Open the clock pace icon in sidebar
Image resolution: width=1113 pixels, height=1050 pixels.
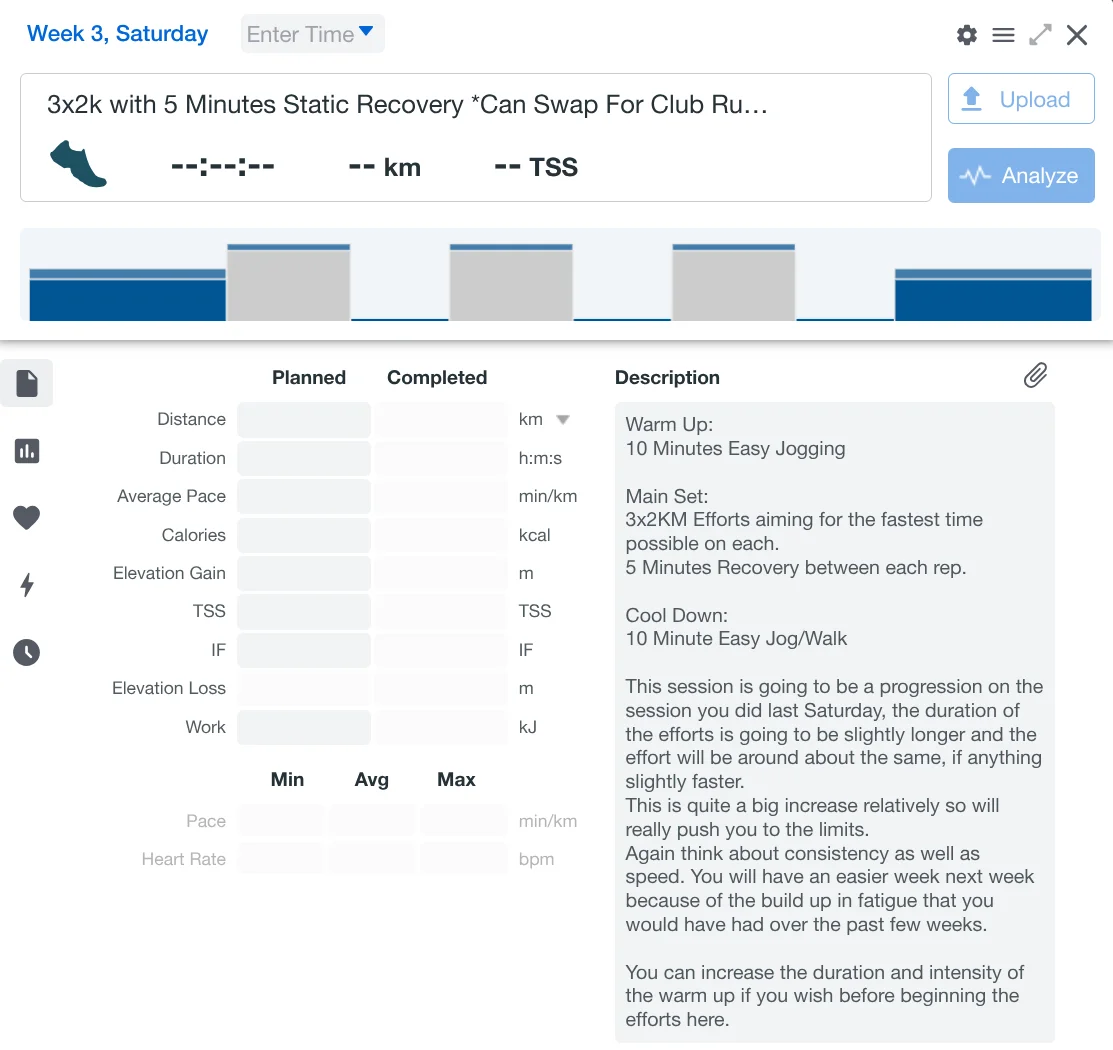pos(27,653)
